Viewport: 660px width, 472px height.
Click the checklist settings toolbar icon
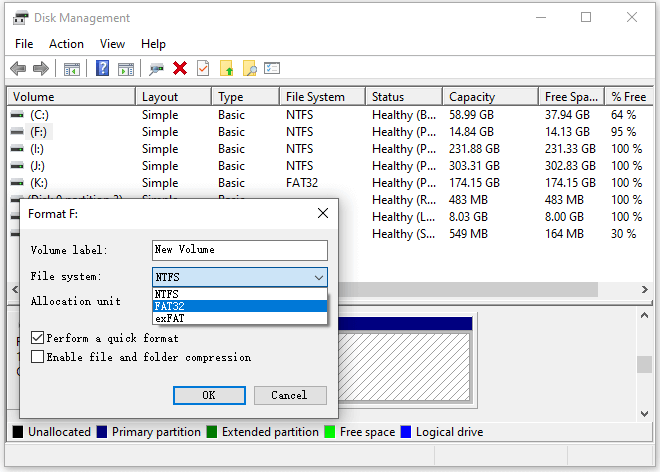pyautogui.click(x=272, y=68)
